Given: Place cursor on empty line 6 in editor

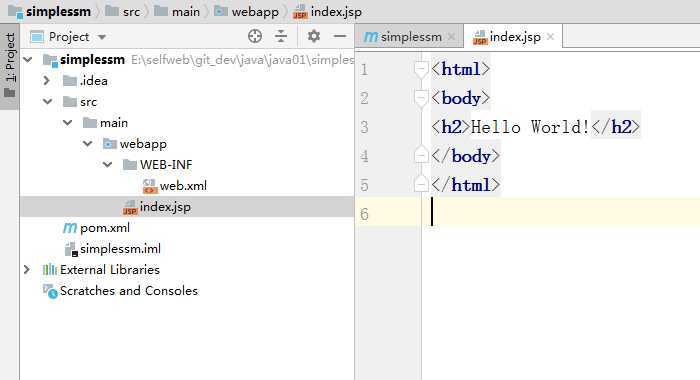Looking at the screenshot, I should [x=561, y=212].
